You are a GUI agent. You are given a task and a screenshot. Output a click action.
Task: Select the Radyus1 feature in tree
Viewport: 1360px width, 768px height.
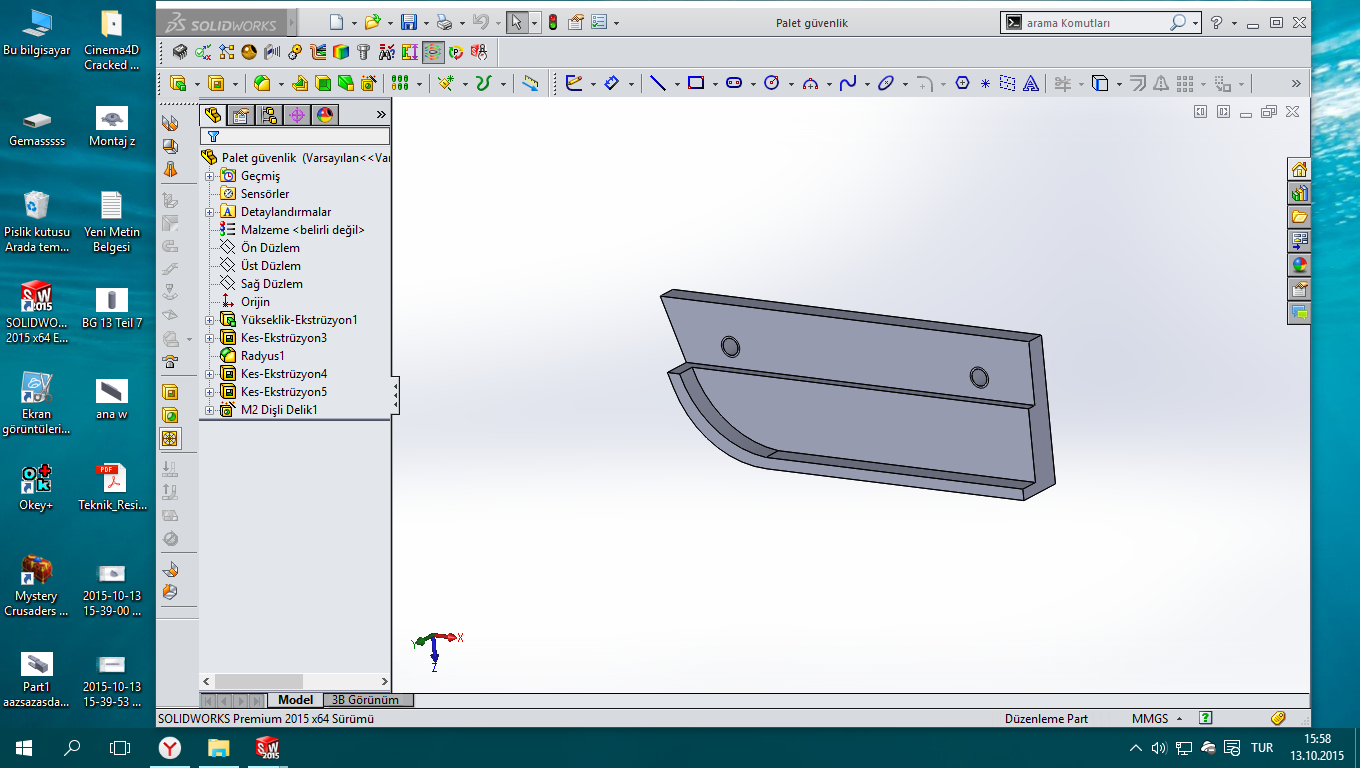click(x=262, y=356)
